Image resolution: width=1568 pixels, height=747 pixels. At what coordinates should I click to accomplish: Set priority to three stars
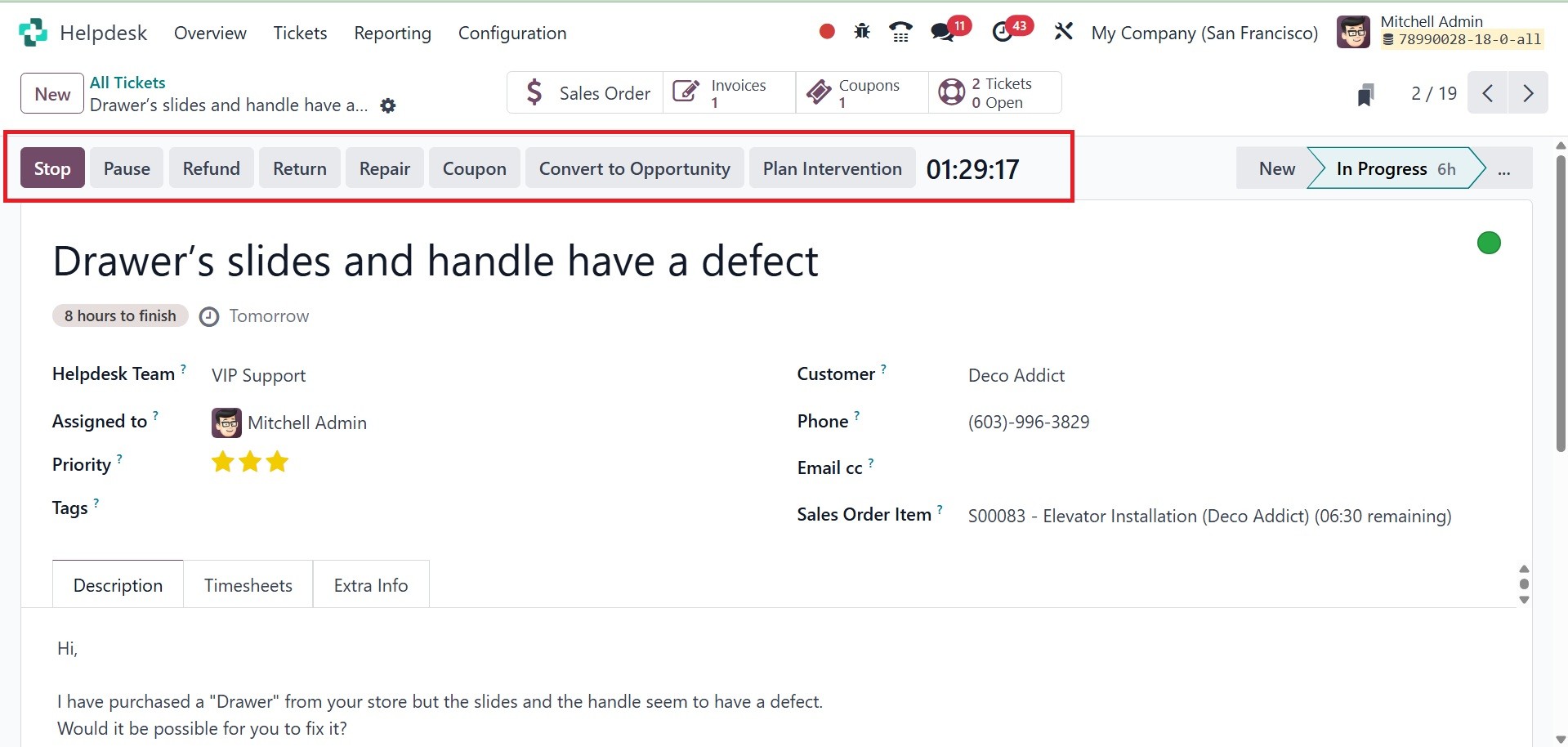click(278, 462)
